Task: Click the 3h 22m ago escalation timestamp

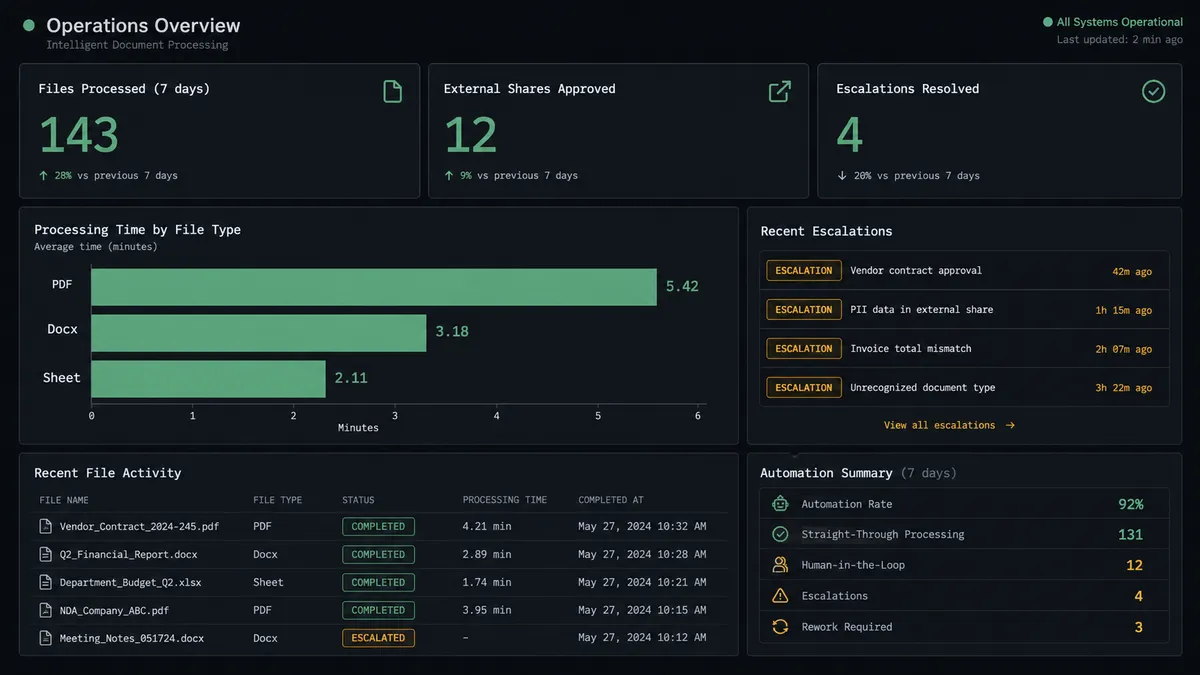Action: point(1123,388)
